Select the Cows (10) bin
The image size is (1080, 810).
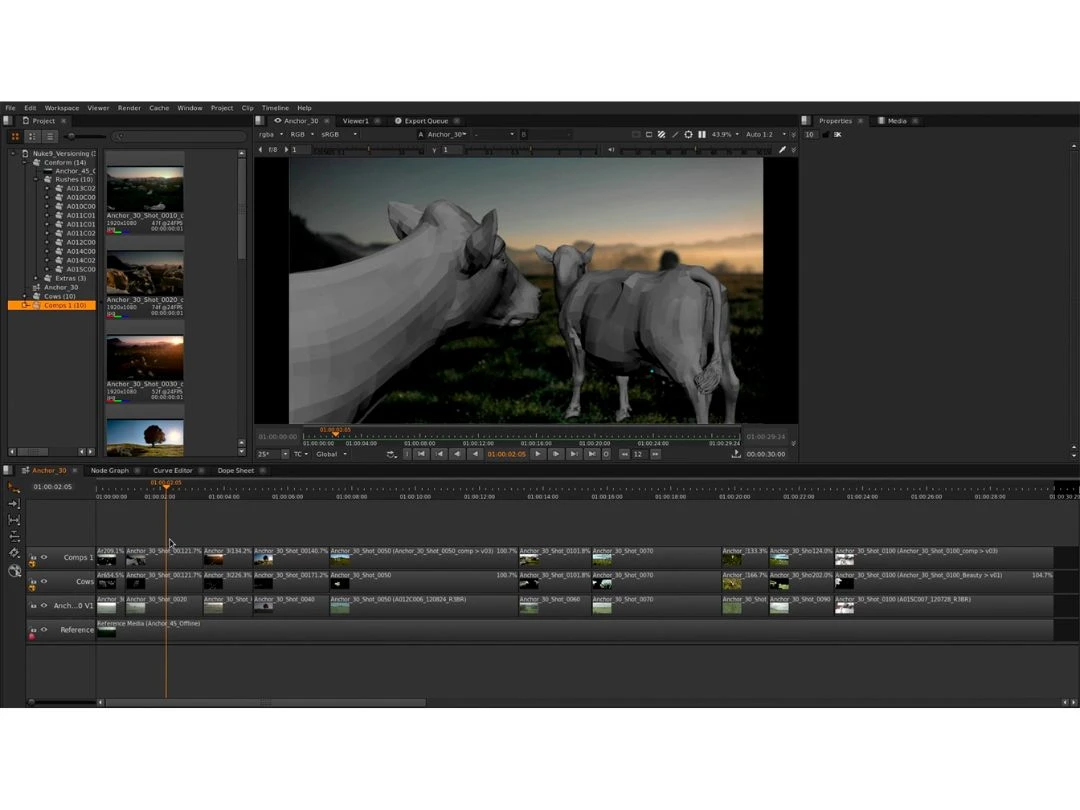coord(59,296)
